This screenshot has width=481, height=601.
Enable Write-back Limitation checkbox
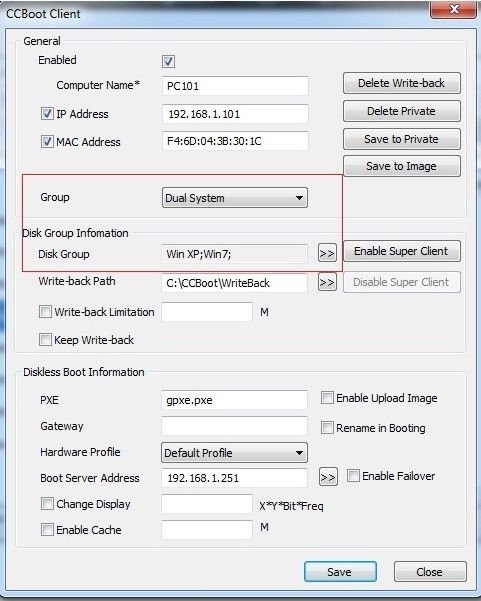click(x=45, y=311)
